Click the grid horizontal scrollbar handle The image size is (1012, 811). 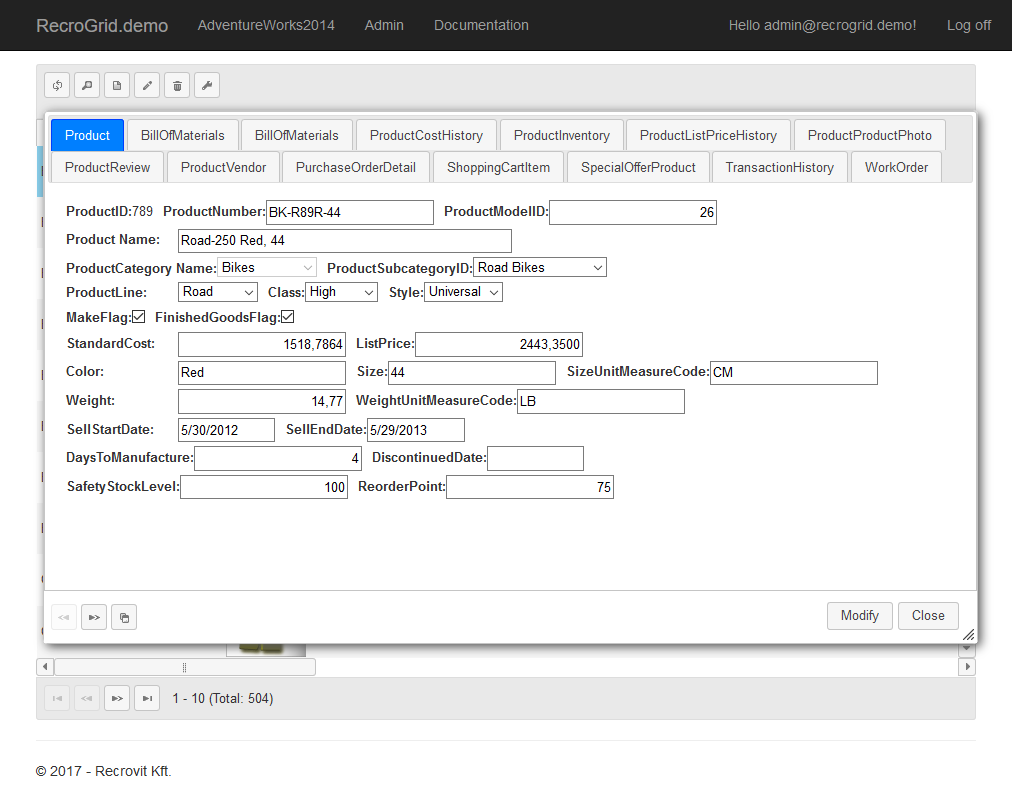click(x=185, y=667)
